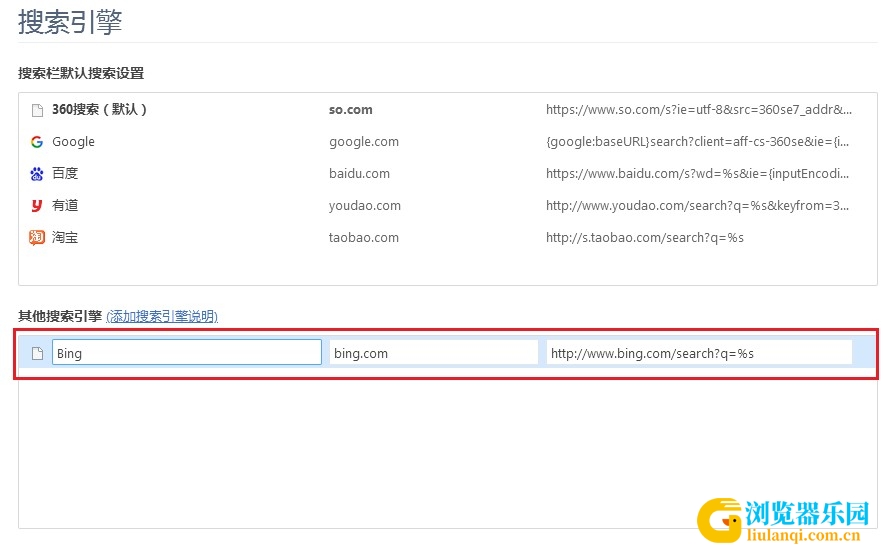The image size is (883, 545).
Task: Select the 360搜索（默认） engine name
Action: (x=100, y=109)
